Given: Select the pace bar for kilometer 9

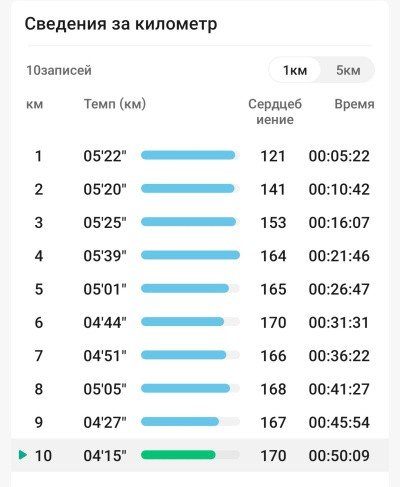Looking at the screenshot, I should pos(190,422).
